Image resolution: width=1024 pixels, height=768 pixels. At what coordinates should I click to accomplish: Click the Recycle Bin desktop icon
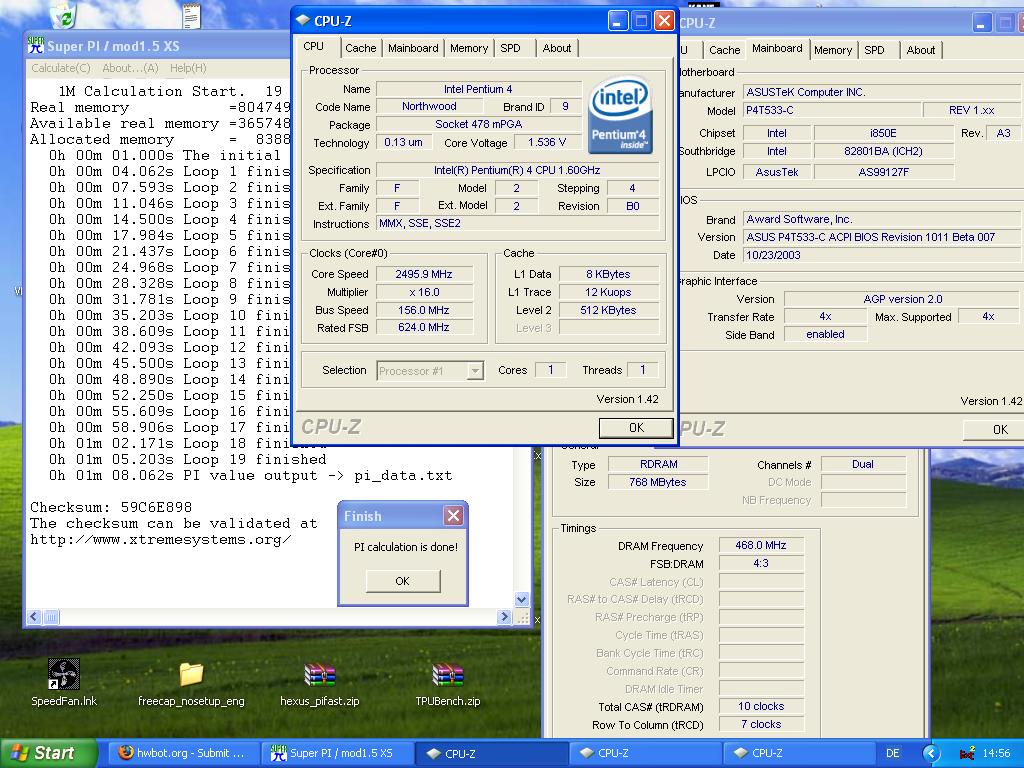[x=63, y=14]
